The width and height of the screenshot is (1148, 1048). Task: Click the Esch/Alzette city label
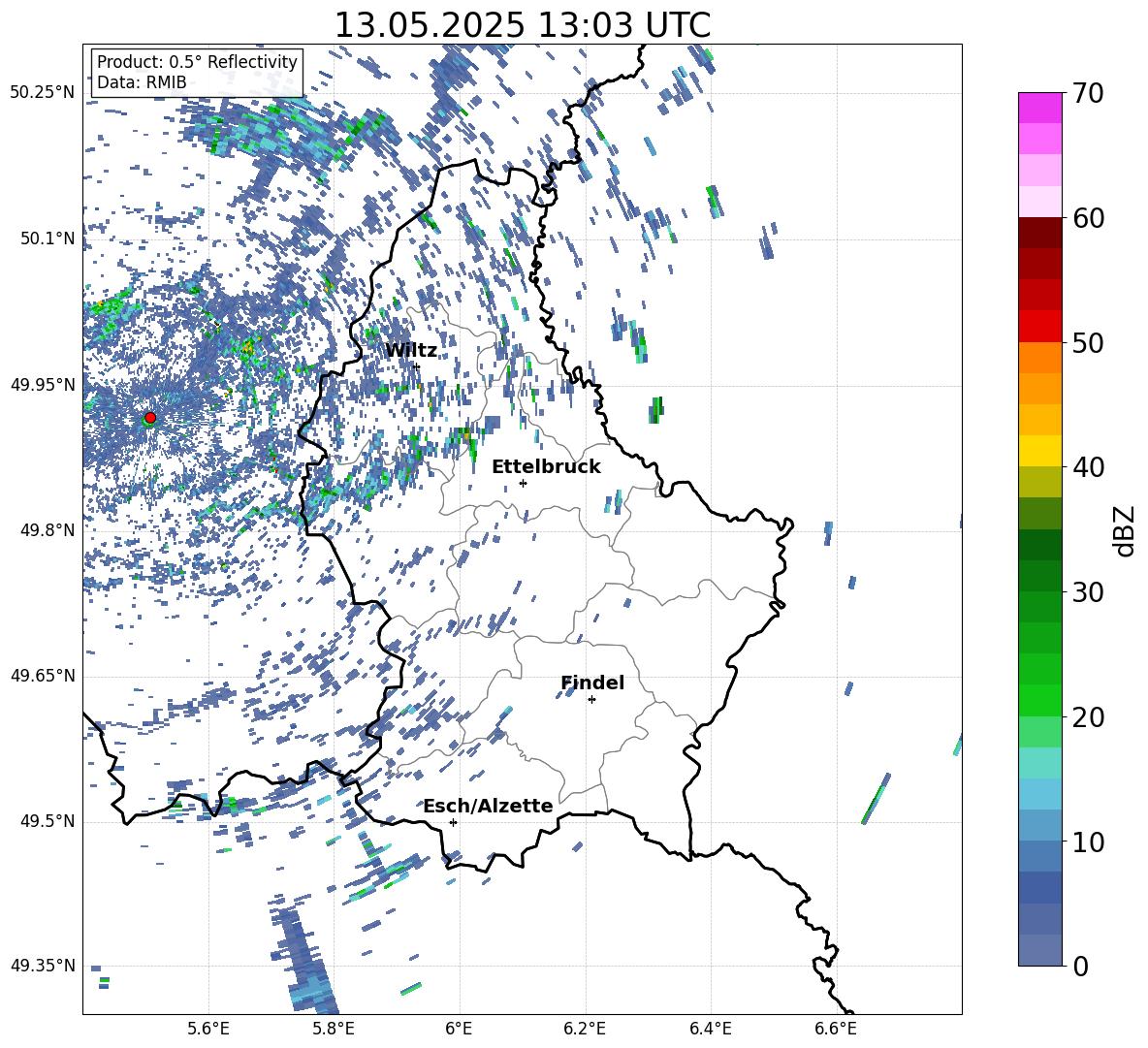tap(488, 807)
